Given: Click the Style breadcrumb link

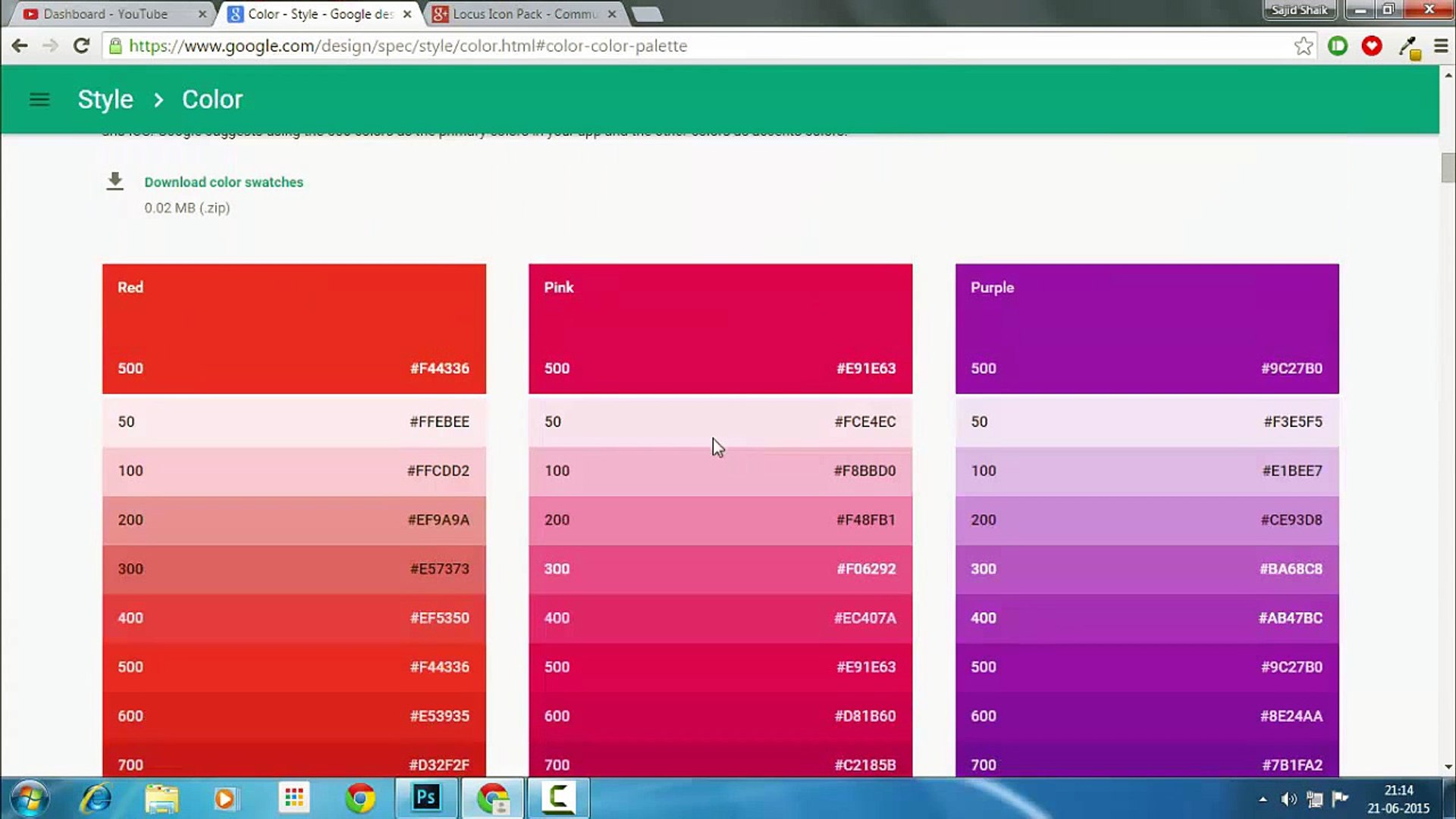Looking at the screenshot, I should pos(105,99).
